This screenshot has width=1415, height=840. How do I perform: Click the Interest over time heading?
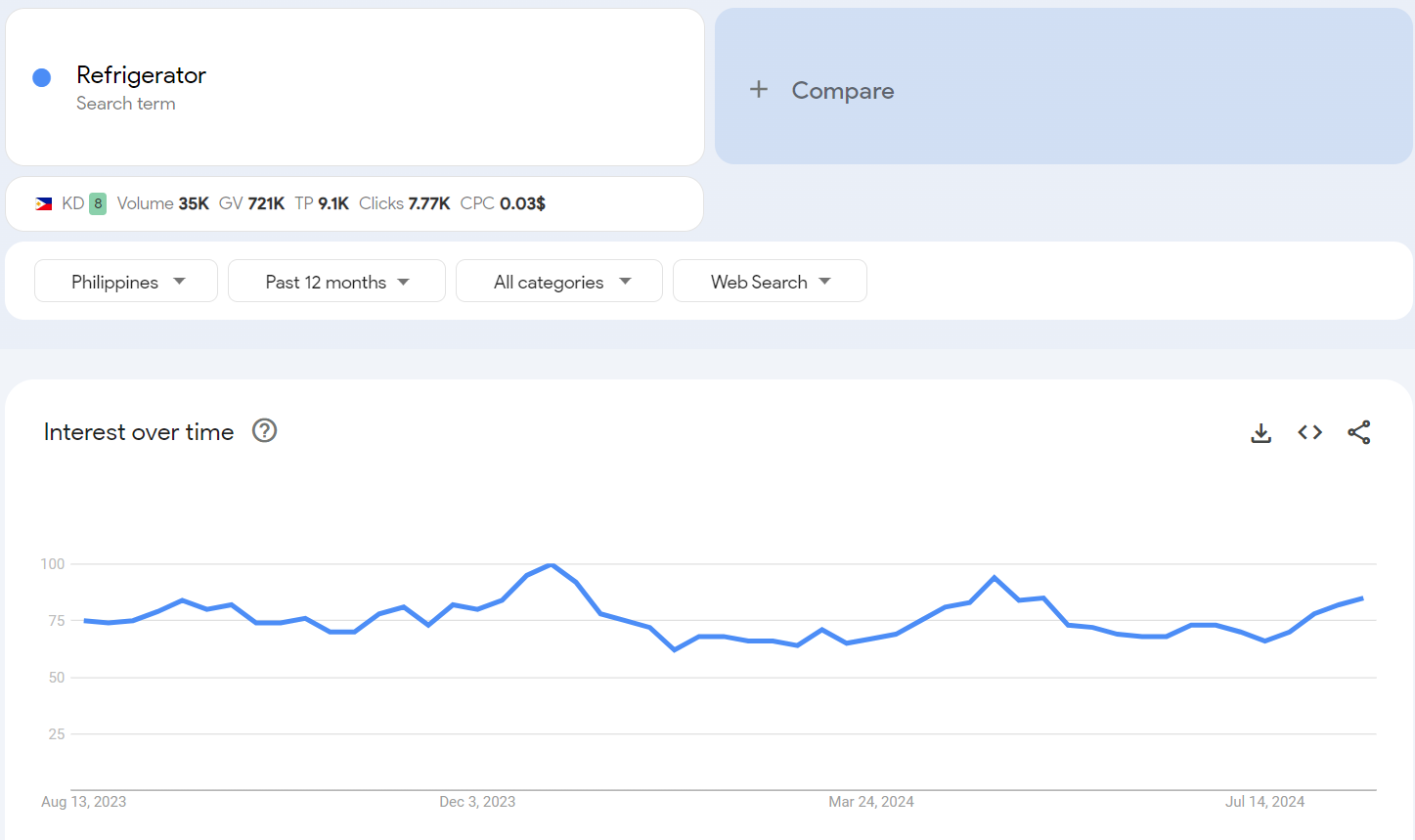point(139,432)
